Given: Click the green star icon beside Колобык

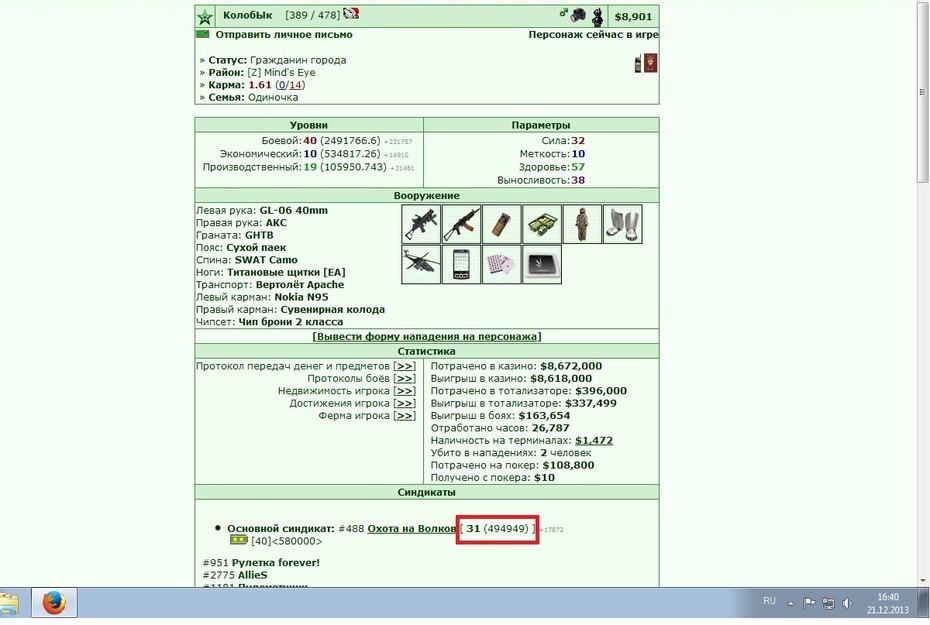Looking at the screenshot, I should (x=205, y=17).
